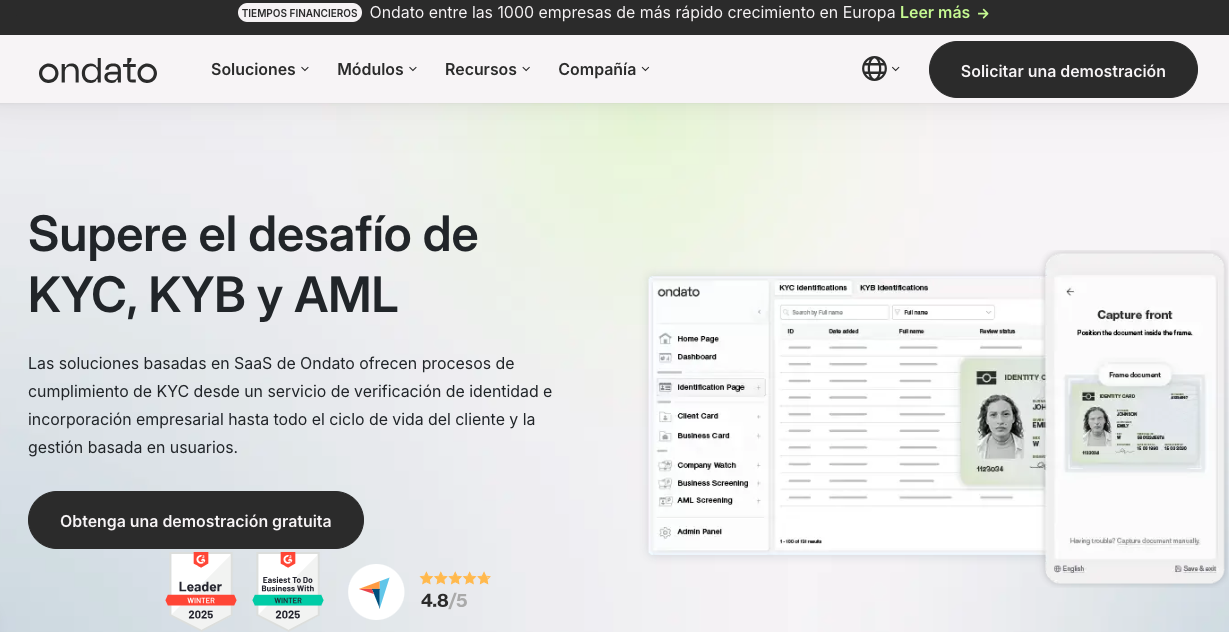Open the globe language icon in the header

(x=875, y=69)
